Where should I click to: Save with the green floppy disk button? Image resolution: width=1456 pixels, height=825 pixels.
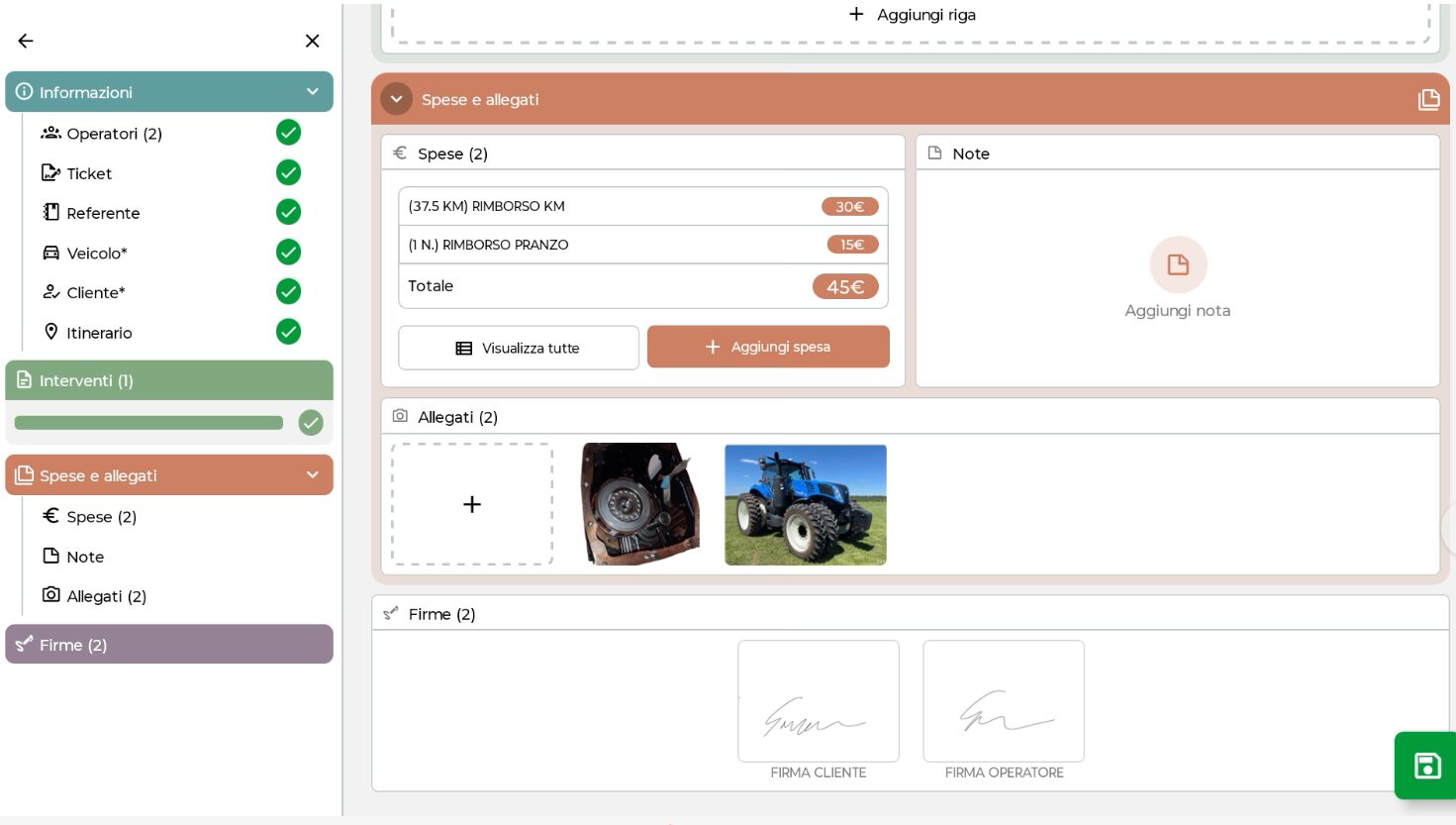1427,766
